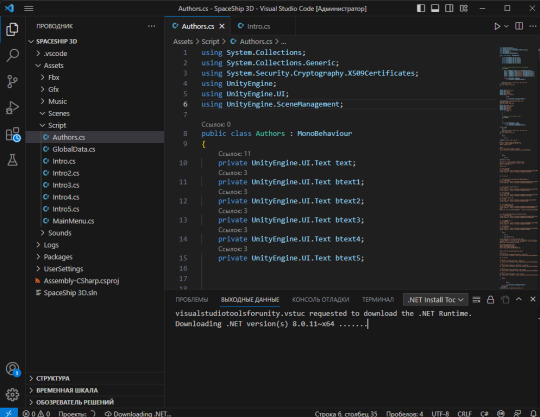The width and height of the screenshot is (540, 417).
Task: Expand the Sounds folder
Action: click(95, 233)
